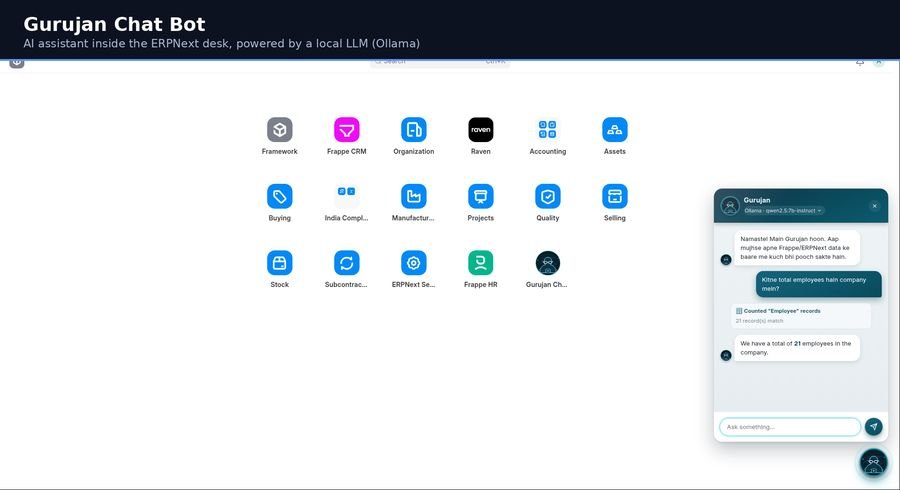Click the bot avatar beside employee-count reply
The height and width of the screenshot is (490, 900).
click(726, 355)
